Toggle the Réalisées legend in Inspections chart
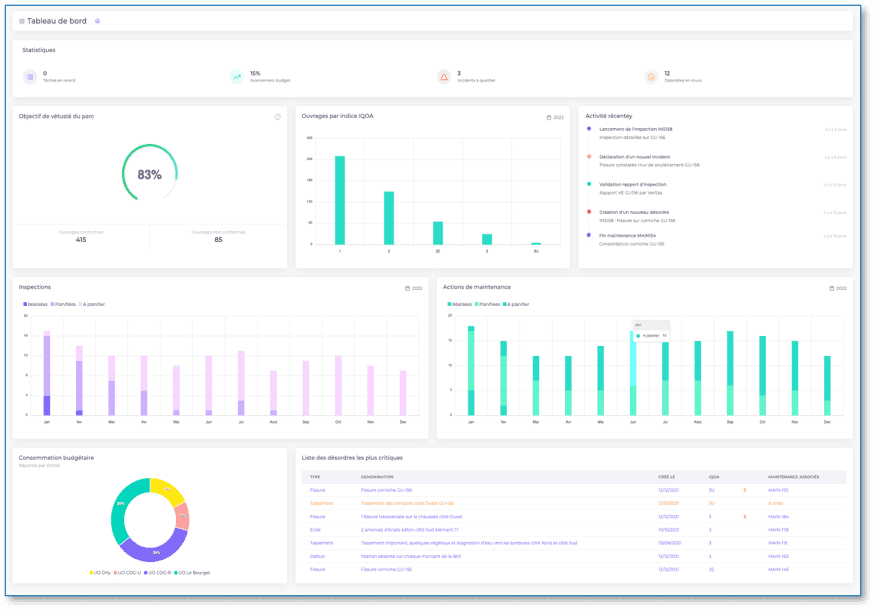The height and width of the screenshot is (609, 874). pos(36,304)
